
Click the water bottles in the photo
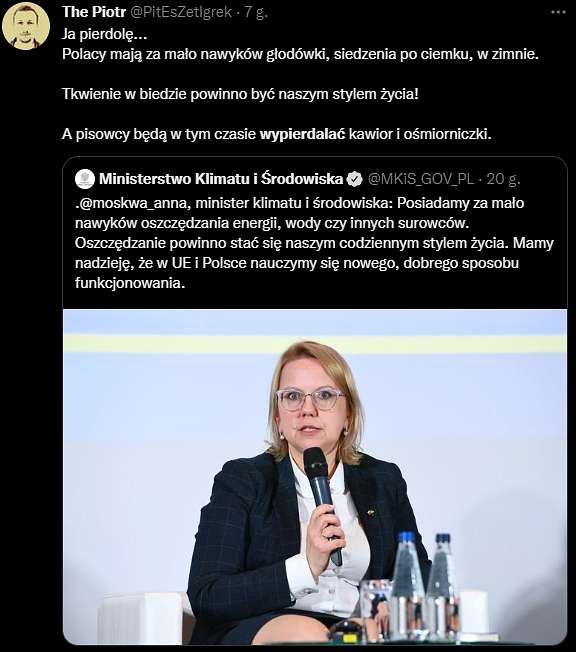click(x=426, y=585)
